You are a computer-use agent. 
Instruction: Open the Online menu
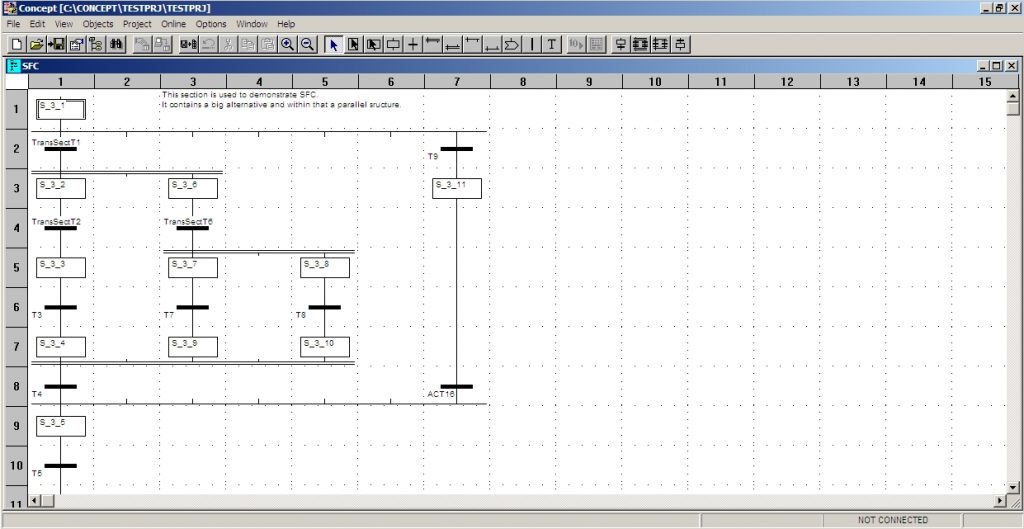pos(174,23)
